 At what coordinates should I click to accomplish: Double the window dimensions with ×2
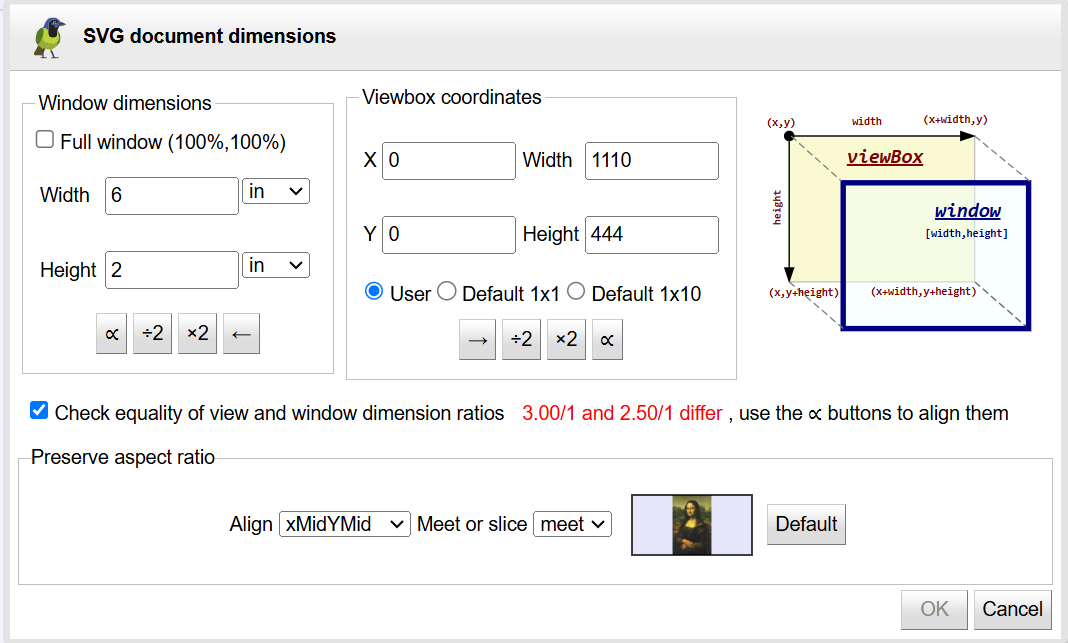tap(198, 334)
